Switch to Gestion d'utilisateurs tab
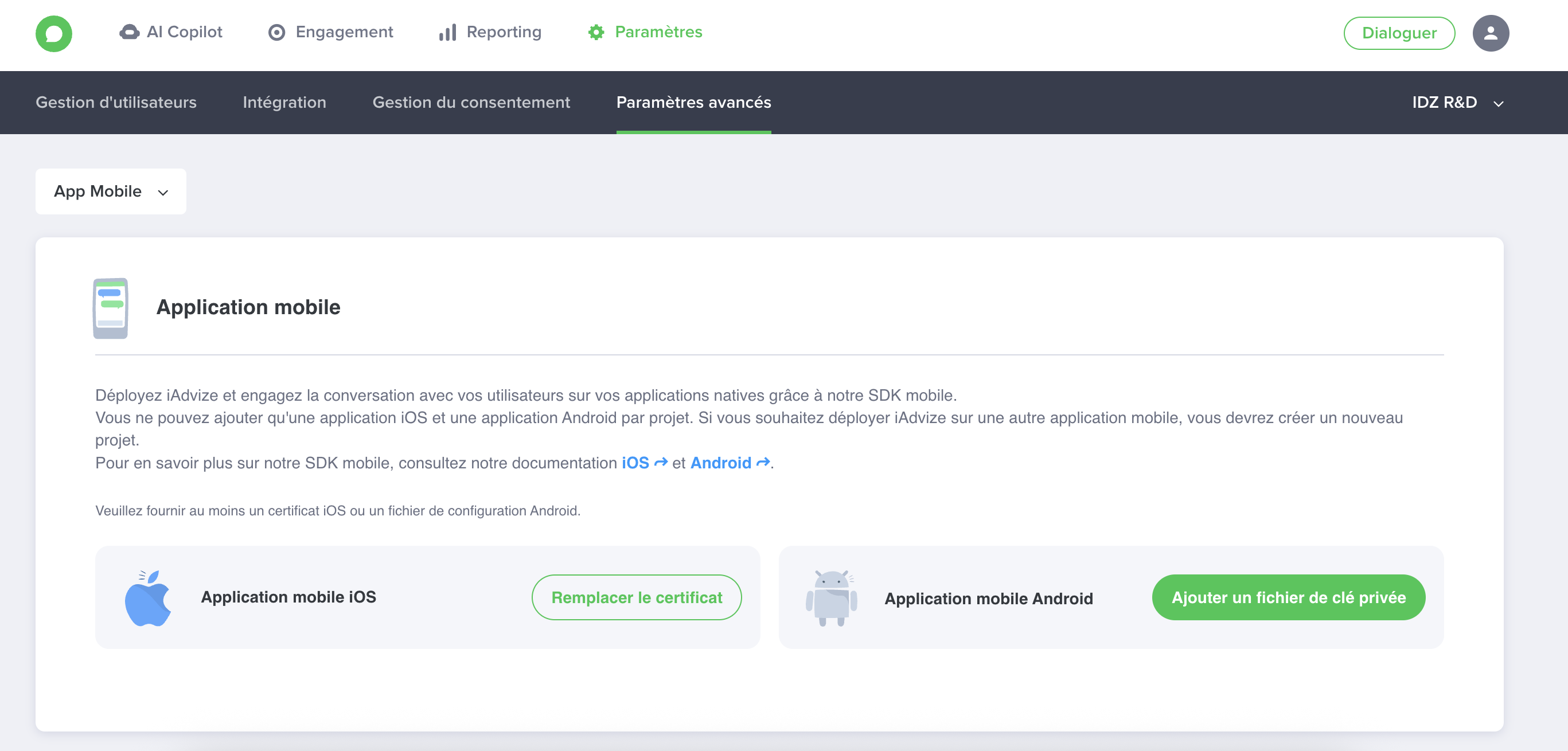 [x=116, y=102]
